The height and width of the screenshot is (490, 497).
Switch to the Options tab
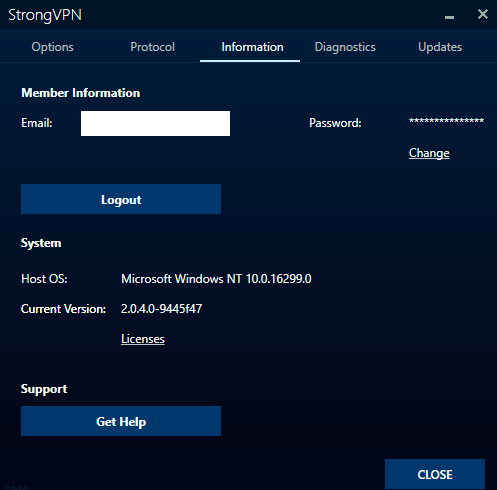coord(52,47)
